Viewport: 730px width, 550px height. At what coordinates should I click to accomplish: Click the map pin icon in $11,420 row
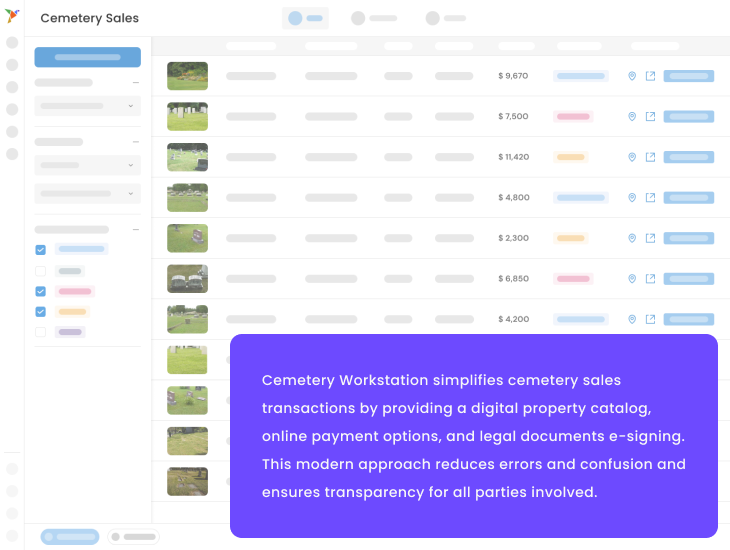coord(632,157)
